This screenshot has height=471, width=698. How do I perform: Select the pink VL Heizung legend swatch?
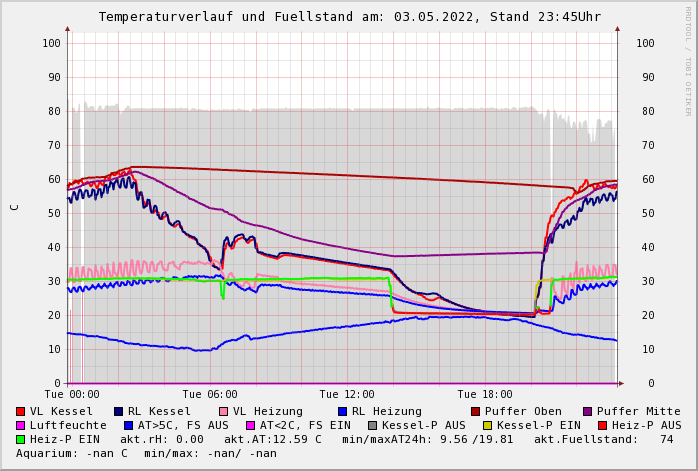coord(224,411)
